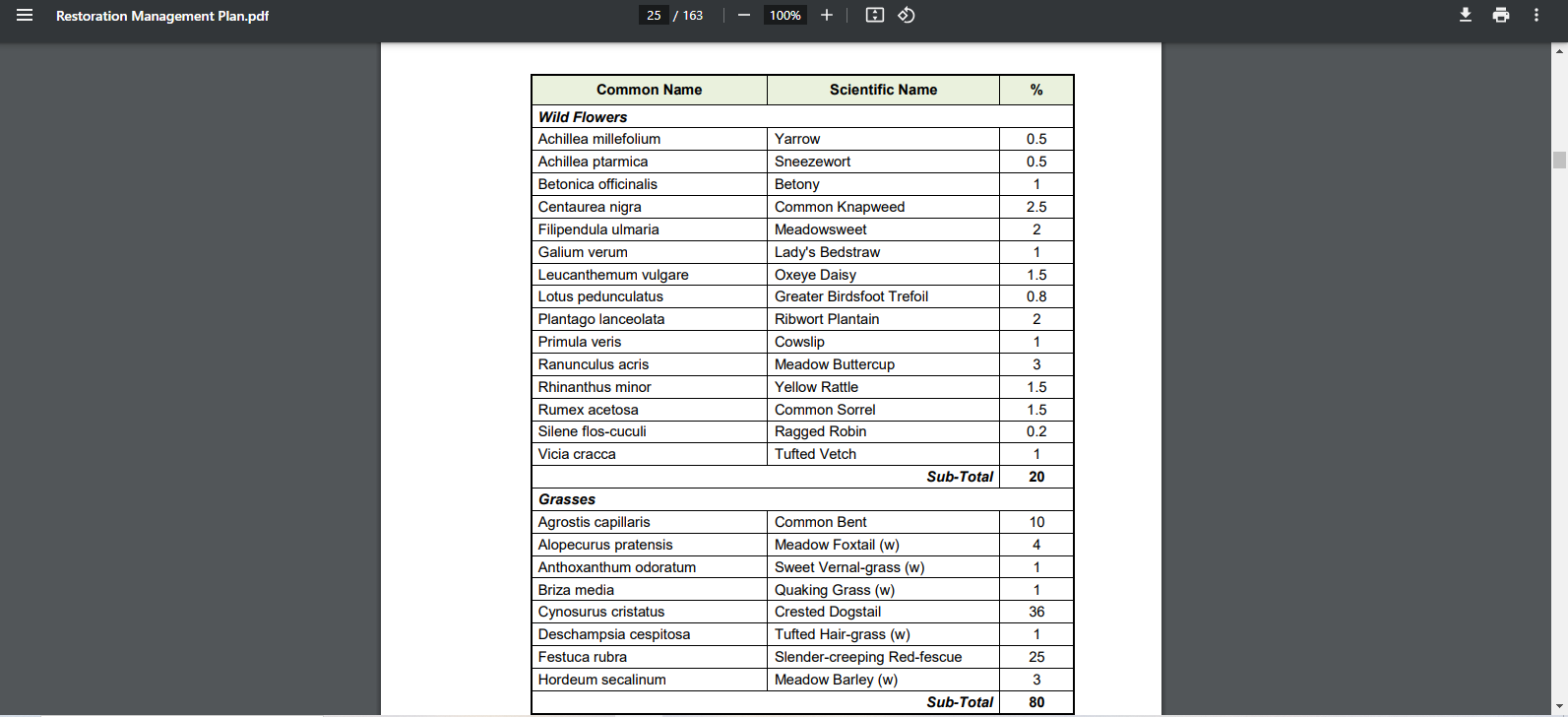Viewport: 1568px width, 717px height.
Task: Click the zoom in plus button
Action: click(827, 16)
